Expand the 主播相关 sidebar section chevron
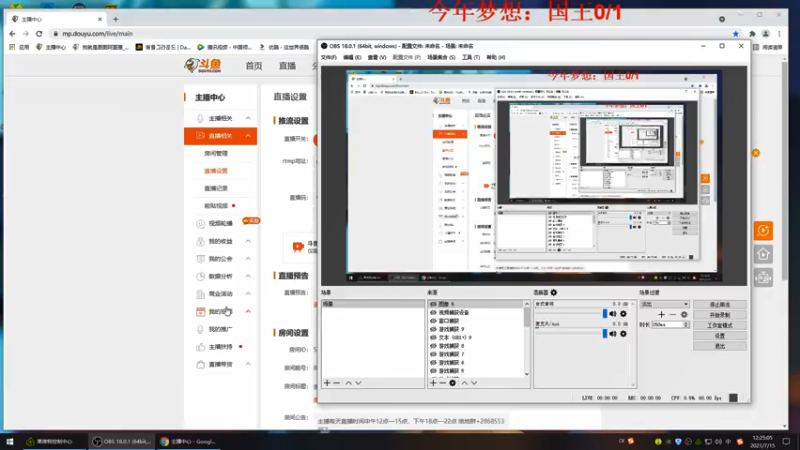 [248, 118]
